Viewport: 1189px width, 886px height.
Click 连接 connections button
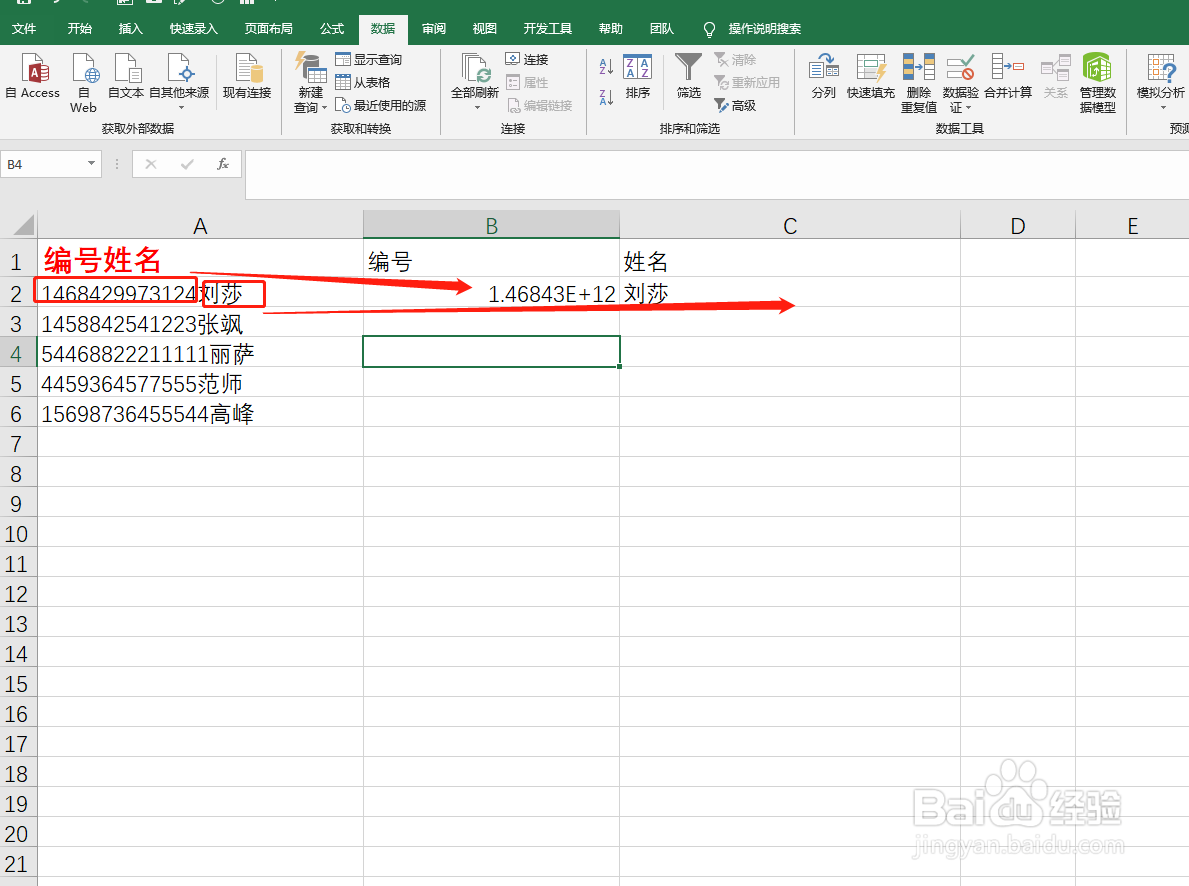click(527, 59)
